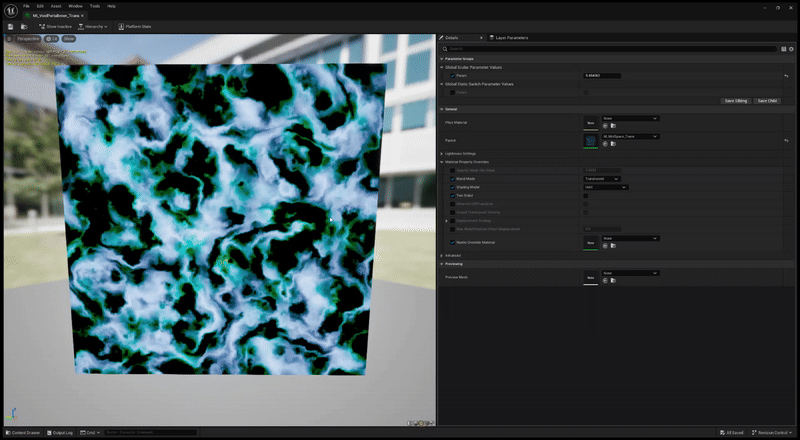Screen dimensions: 800x440
Task: Enable the Output Translucent Velocity override
Action: [453, 212]
